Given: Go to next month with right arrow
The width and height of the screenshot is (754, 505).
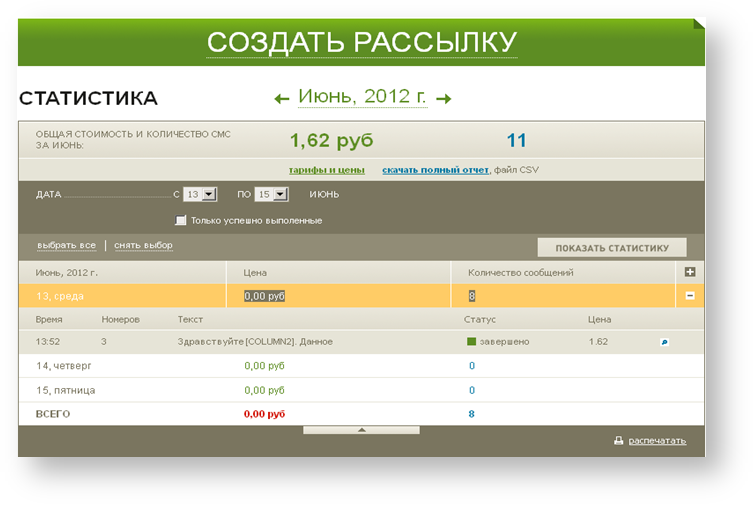Looking at the screenshot, I should [x=444, y=98].
